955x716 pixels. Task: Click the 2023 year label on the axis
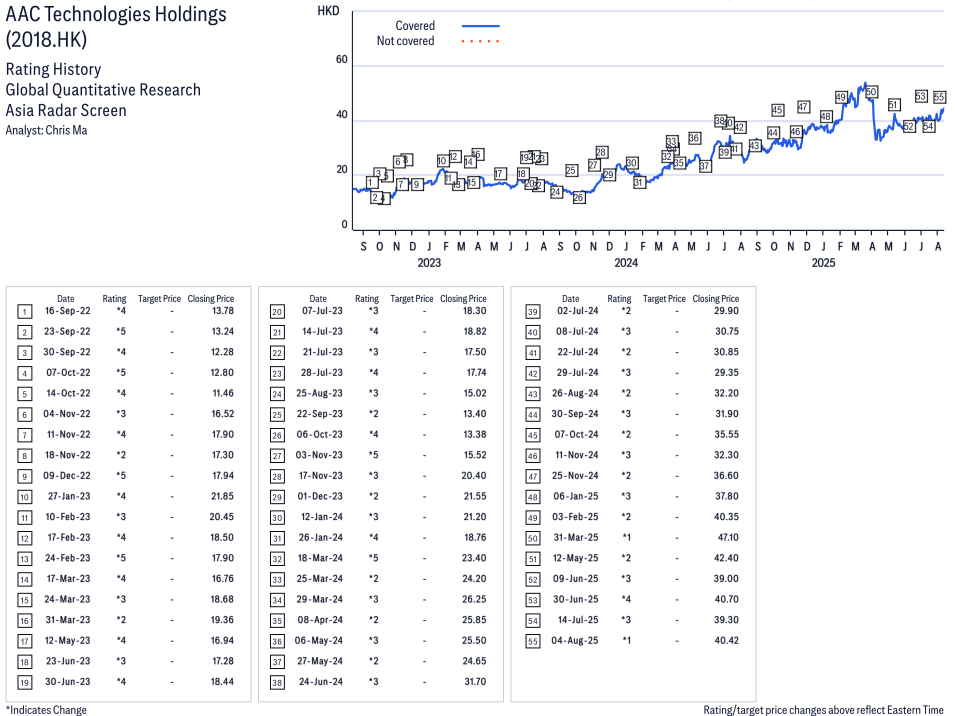429,263
